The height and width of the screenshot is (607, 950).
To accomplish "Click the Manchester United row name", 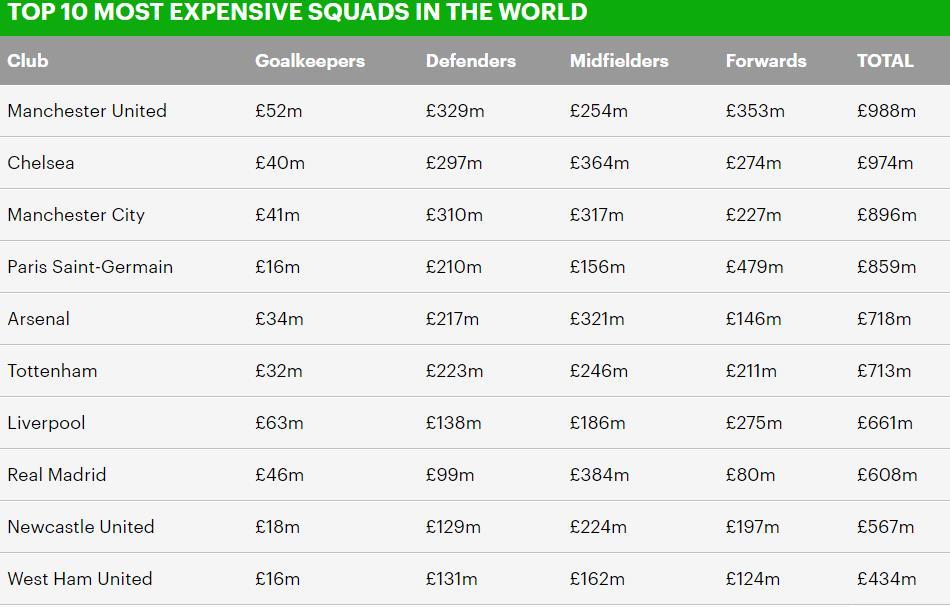I will pyautogui.click(x=87, y=111).
